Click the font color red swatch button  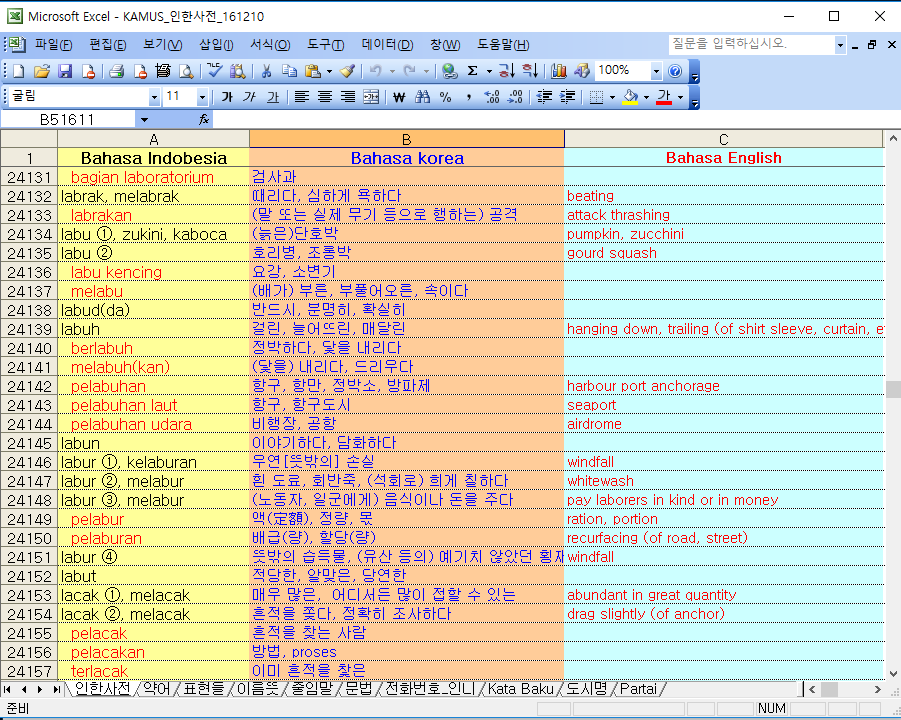pyautogui.click(x=664, y=97)
